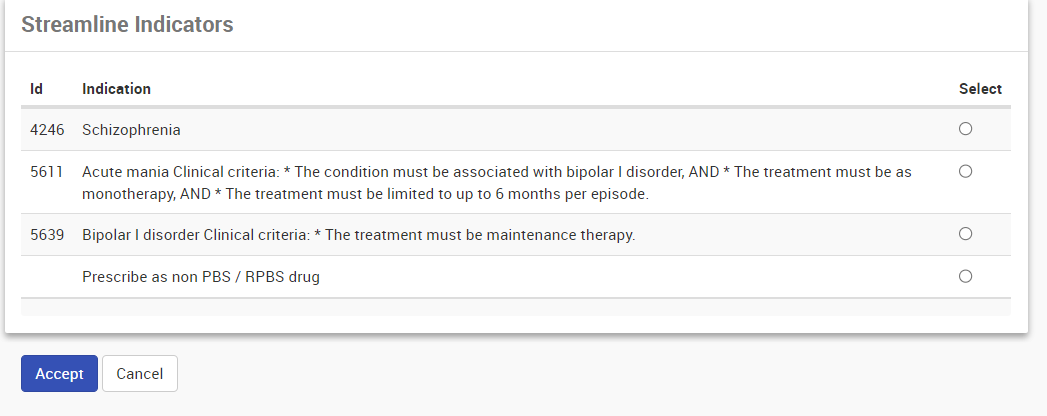Choose the Acute mania indication radio button

(x=965, y=171)
